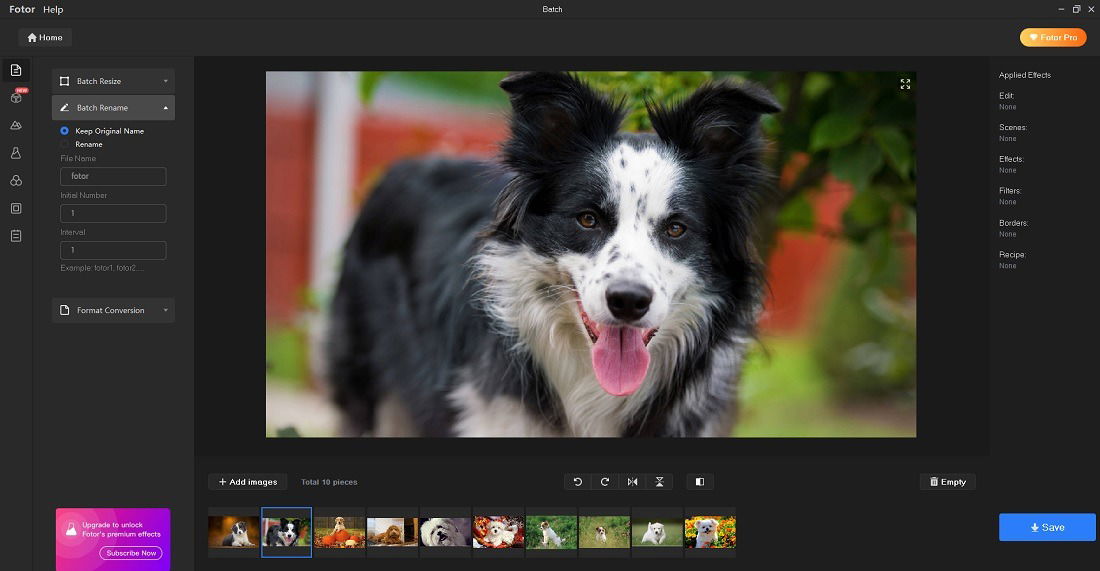Click the blue Save button
The height and width of the screenshot is (571, 1100).
click(x=1047, y=528)
